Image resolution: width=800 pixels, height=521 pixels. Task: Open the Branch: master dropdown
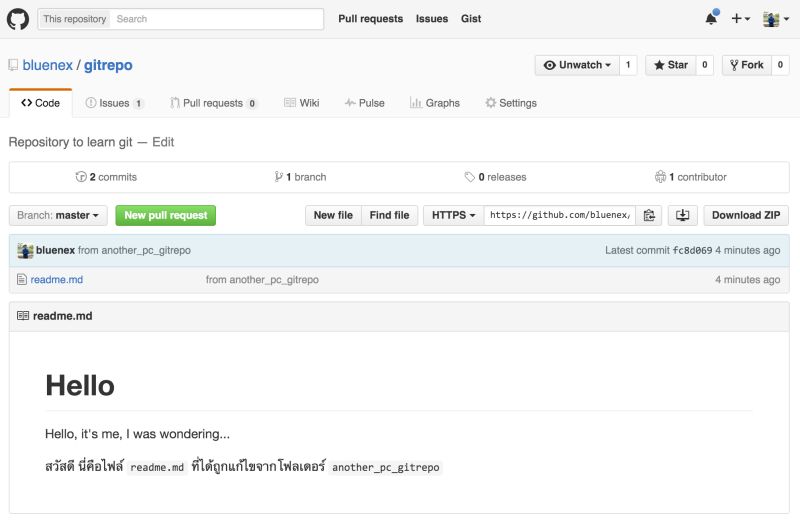click(x=58, y=215)
